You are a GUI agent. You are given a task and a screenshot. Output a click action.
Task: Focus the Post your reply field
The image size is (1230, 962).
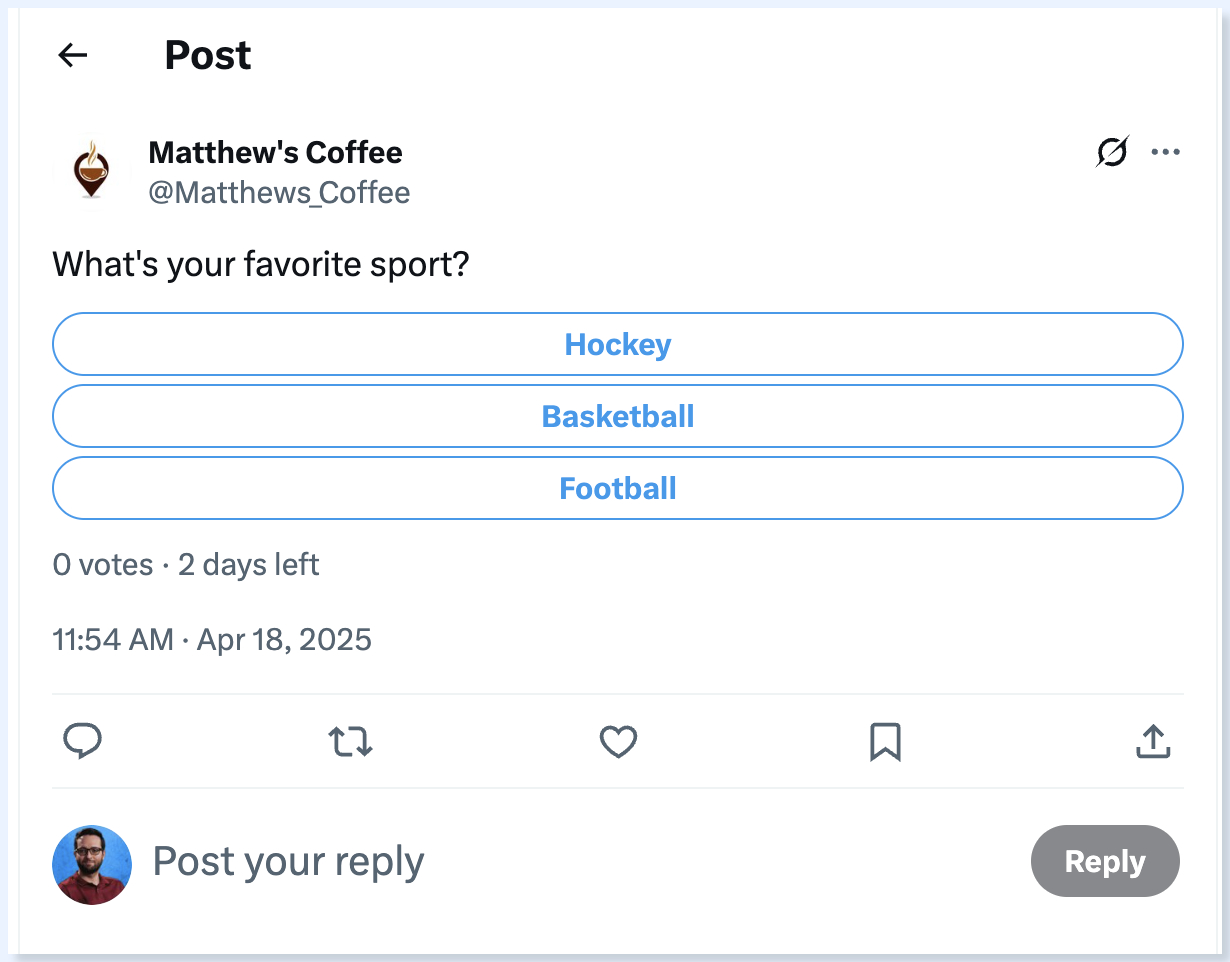[x=580, y=861]
